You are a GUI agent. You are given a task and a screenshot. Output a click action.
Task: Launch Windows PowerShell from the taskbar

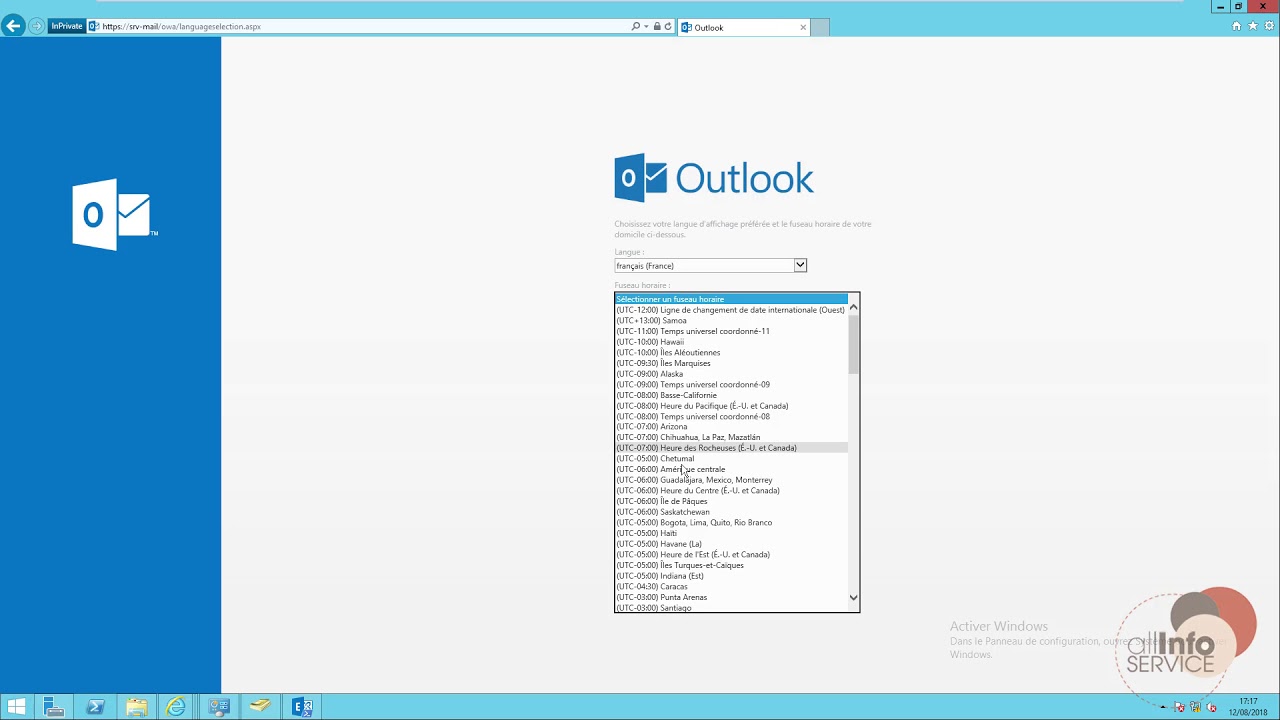click(x=96, y=707)
